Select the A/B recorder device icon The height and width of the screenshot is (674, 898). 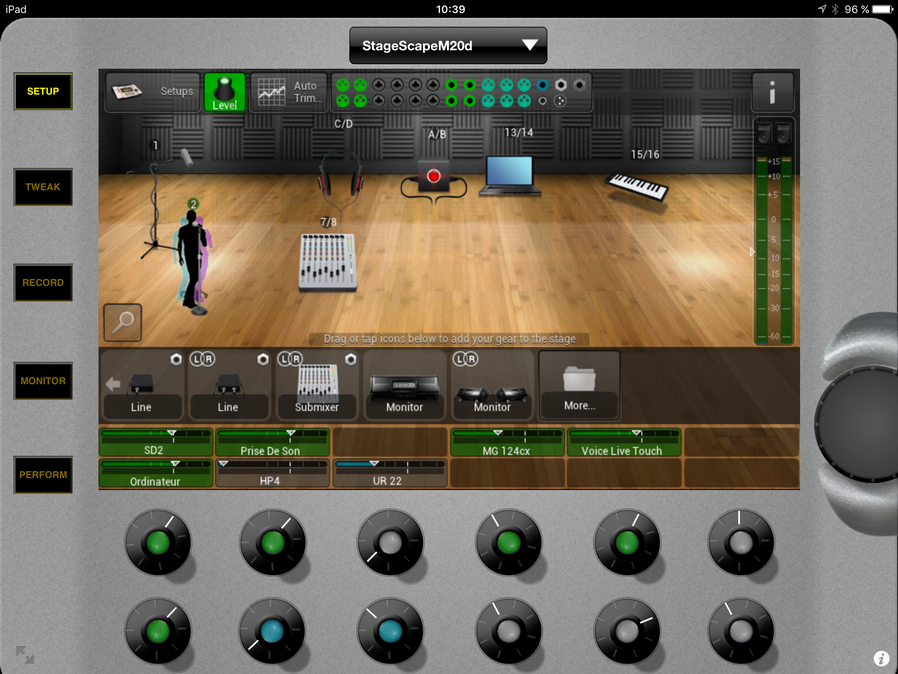coord(433,178)
